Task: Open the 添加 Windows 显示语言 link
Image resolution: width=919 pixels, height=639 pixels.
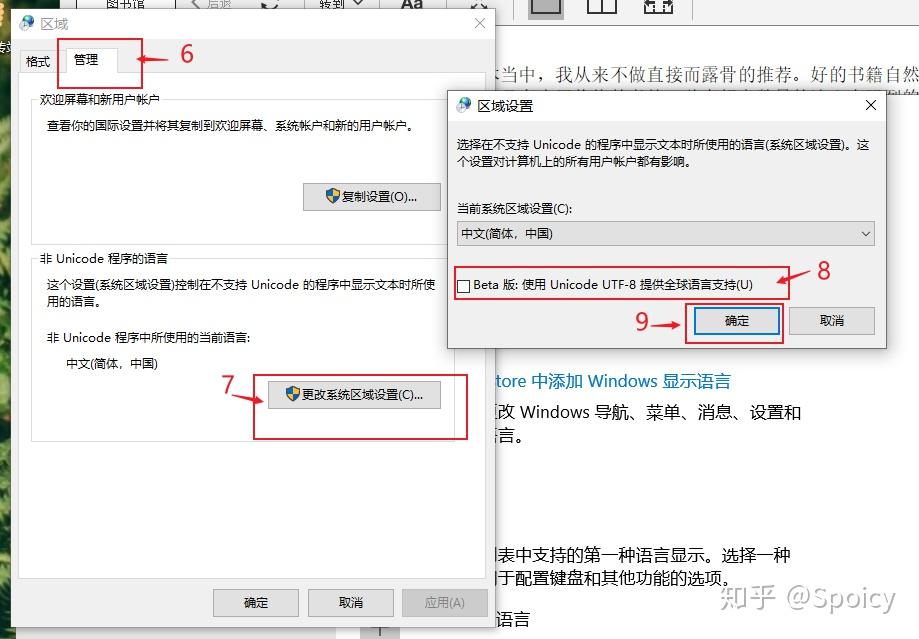Action: click(614, 381)
